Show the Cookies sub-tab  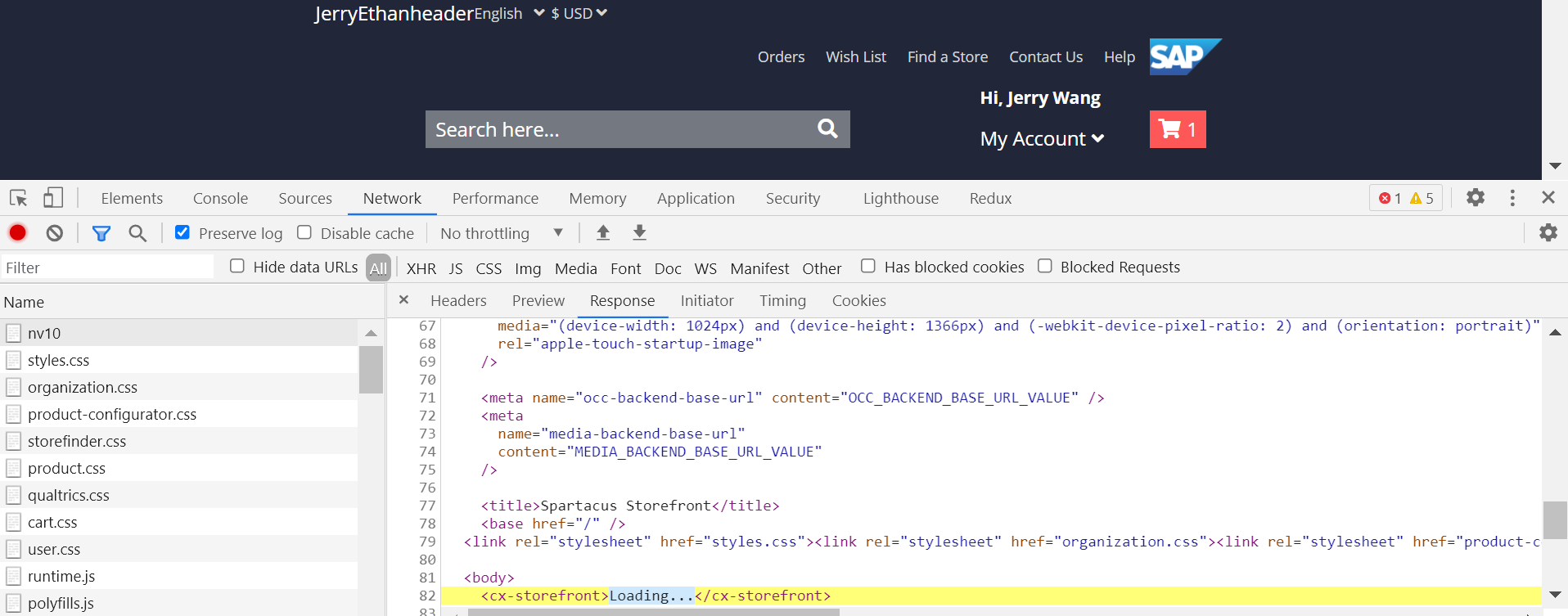(859, 300)
